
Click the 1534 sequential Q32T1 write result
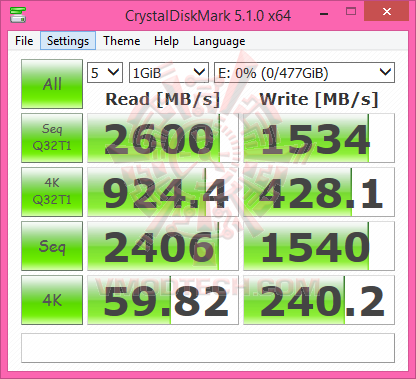[x=319, y=138]
